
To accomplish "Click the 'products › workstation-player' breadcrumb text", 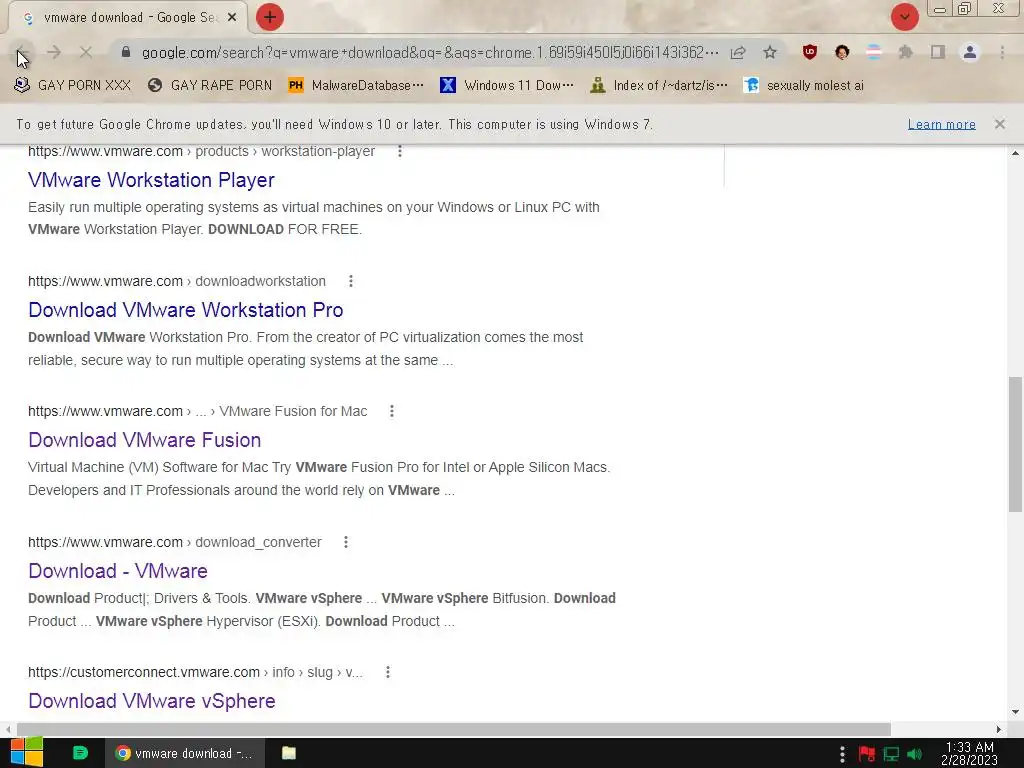I will pos(285,152).
